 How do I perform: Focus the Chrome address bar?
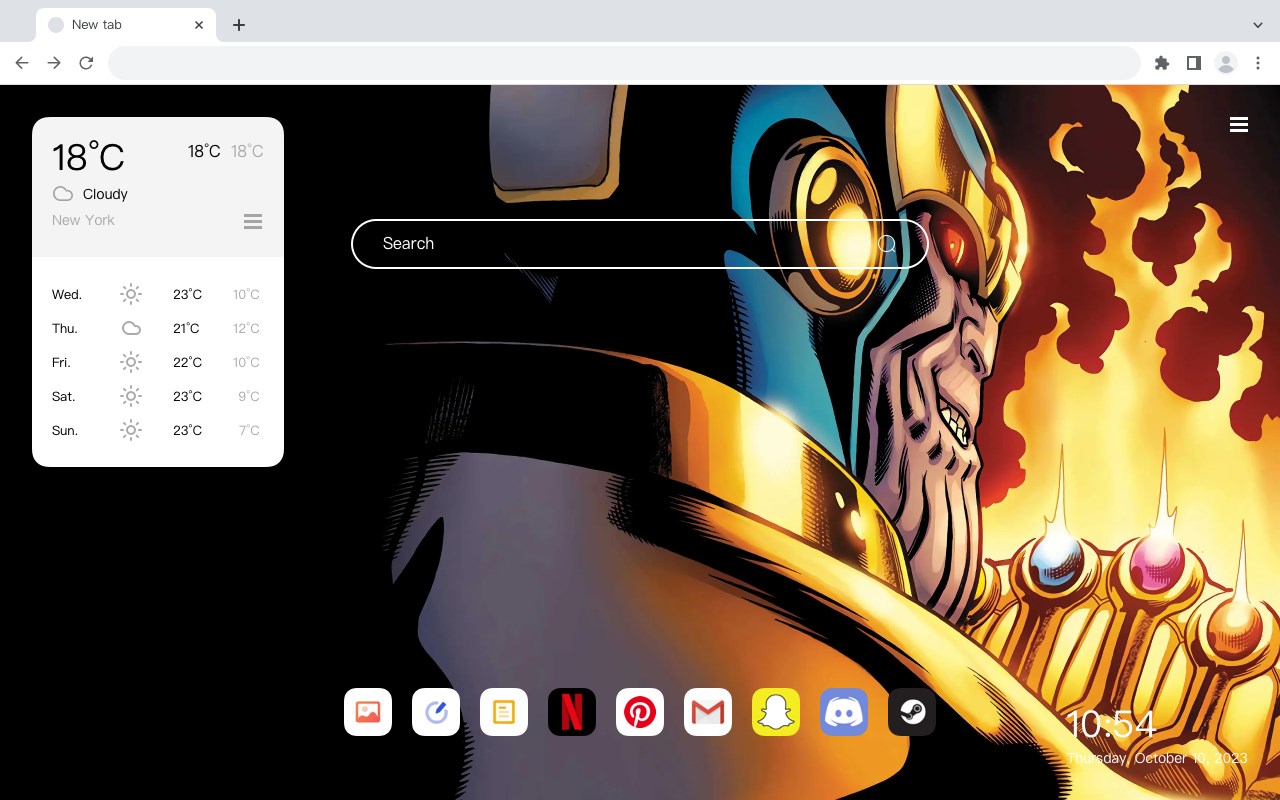pos(624,63)
